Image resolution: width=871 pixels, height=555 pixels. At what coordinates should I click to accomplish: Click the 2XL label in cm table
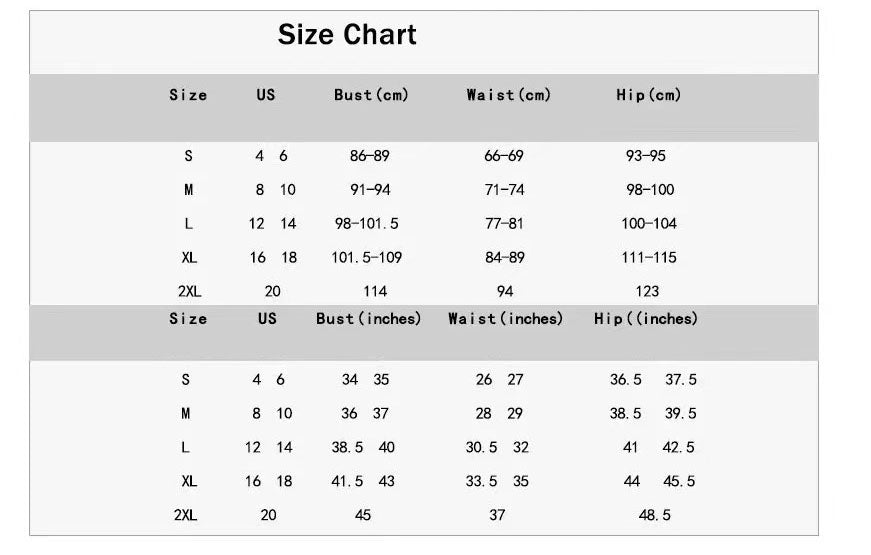(189, 292)
